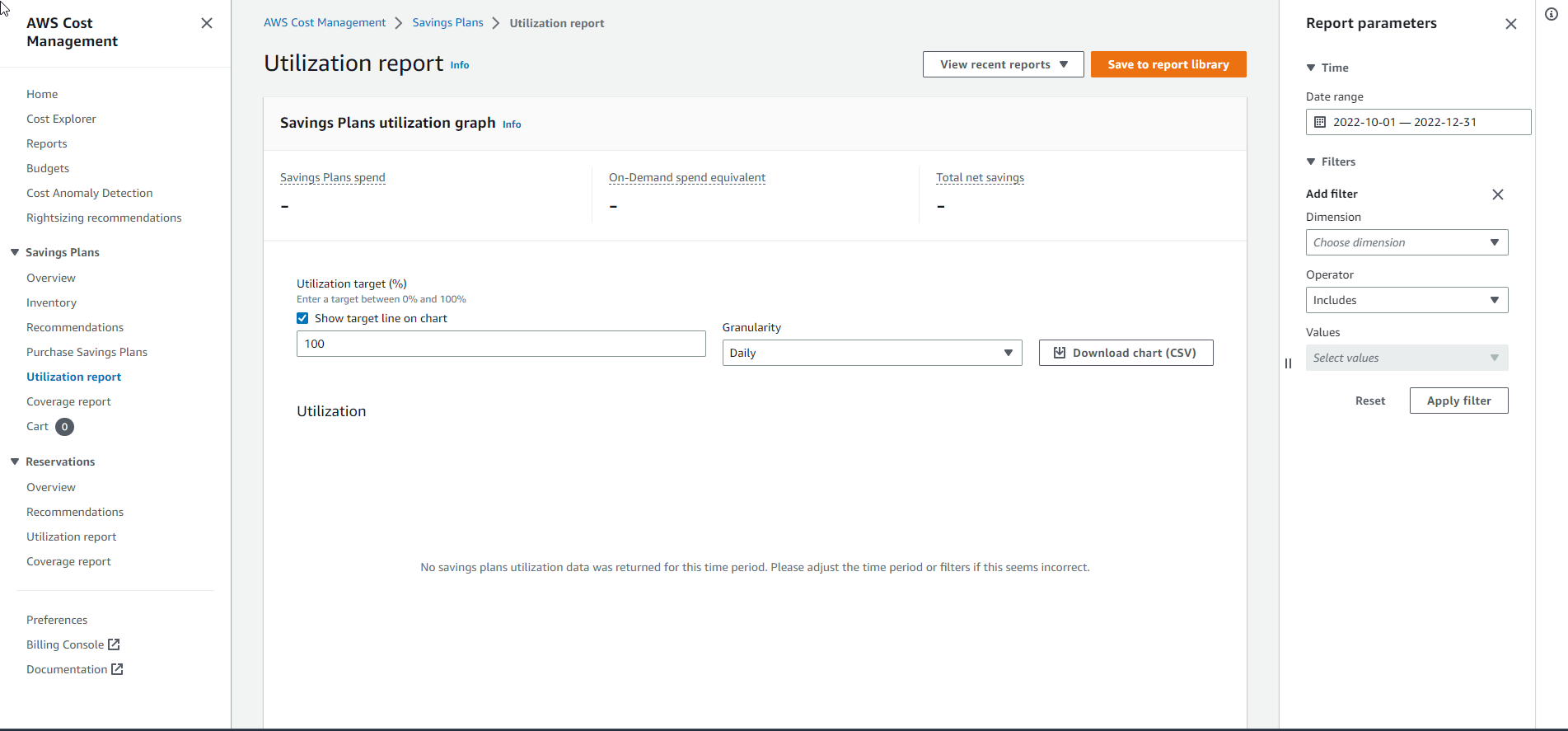Open Savings Plans Overview
Viewport: 1568px width, 731px height.
pyautogui.click(x=51, y=278)
